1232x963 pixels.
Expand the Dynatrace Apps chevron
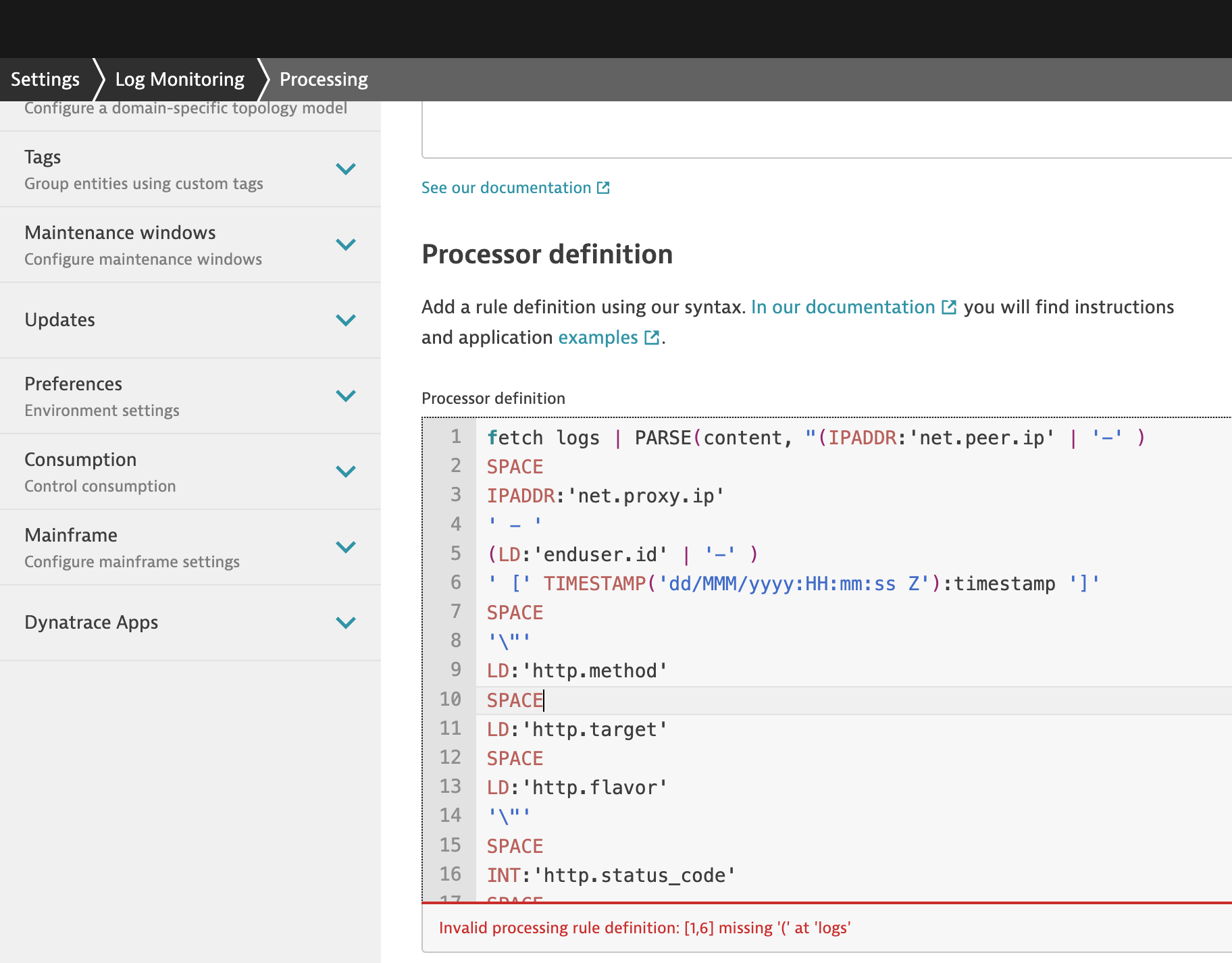346,623
